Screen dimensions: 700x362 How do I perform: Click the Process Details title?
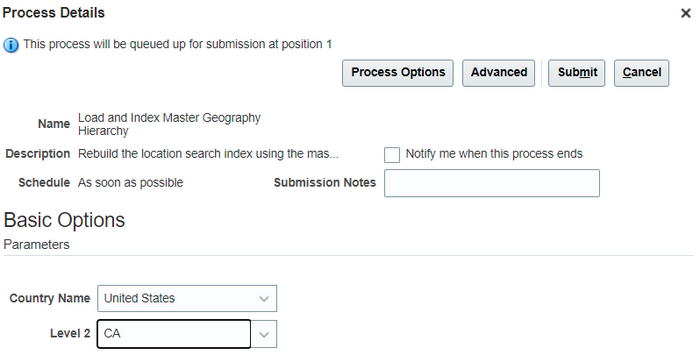click(54, 12)
